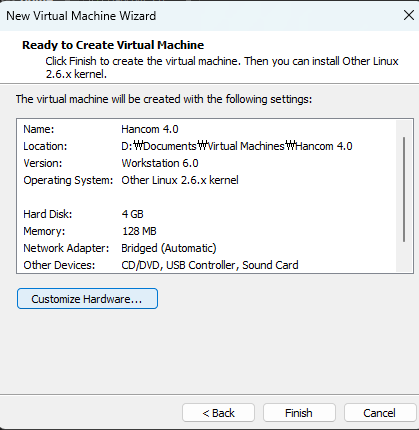The image size is (419, 430).
Task: Click the D: Documents Virtual Machines path
Action: click(x=237, y=146)
